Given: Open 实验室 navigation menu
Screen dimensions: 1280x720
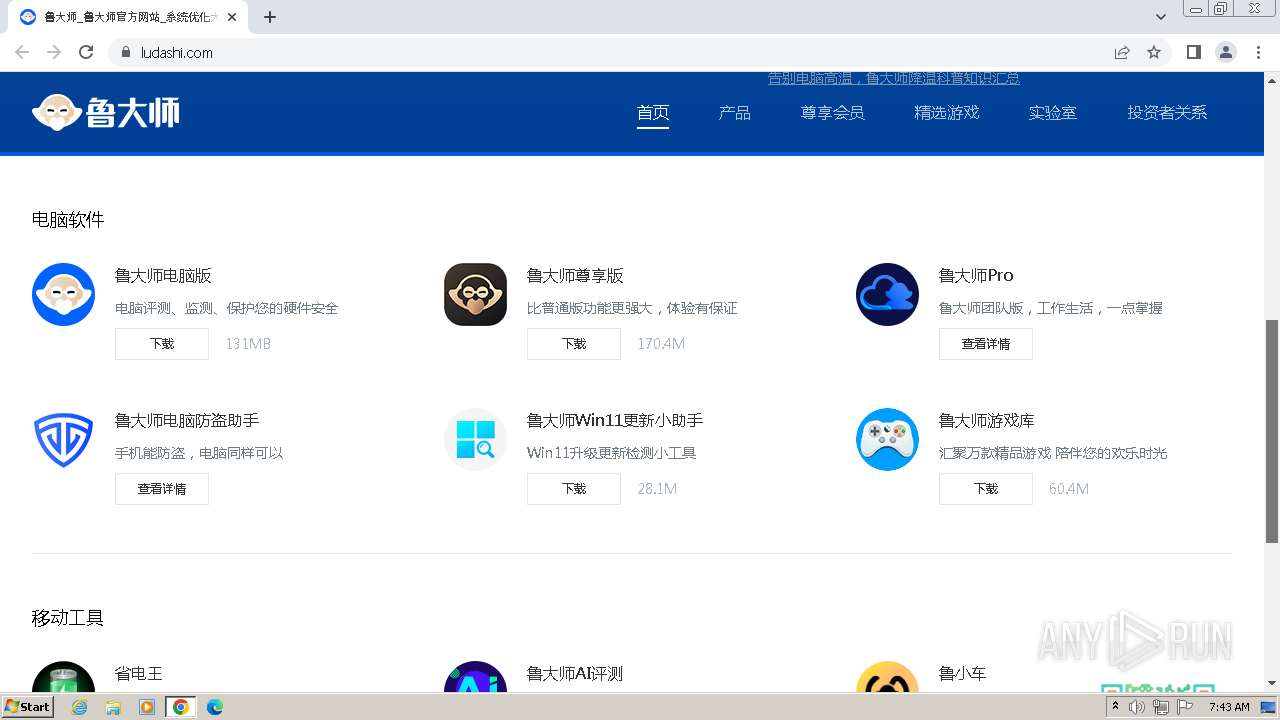Looking at the screenshot, I should (1053, 113).
